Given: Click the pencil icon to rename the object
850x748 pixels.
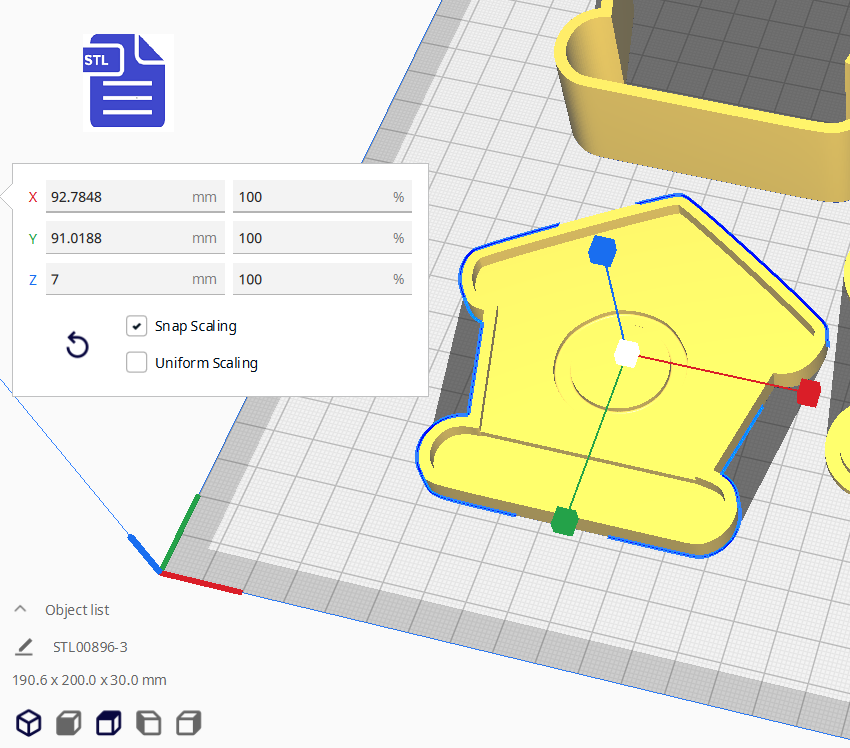Looking at the screenshot, I should pyautogui.click(x=25, y=647).
